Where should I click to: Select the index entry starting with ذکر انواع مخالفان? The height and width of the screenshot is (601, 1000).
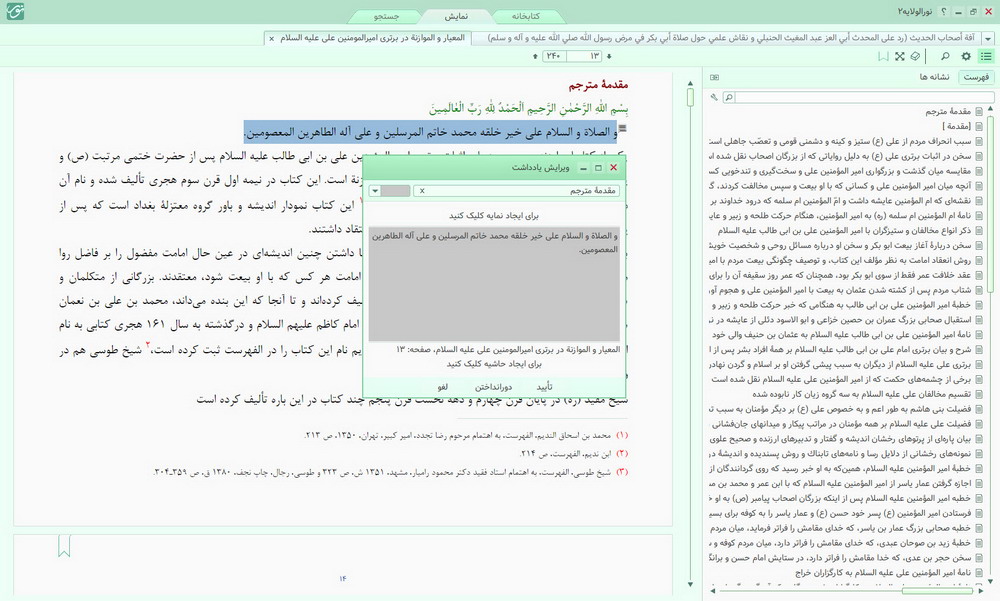point(844,230)
